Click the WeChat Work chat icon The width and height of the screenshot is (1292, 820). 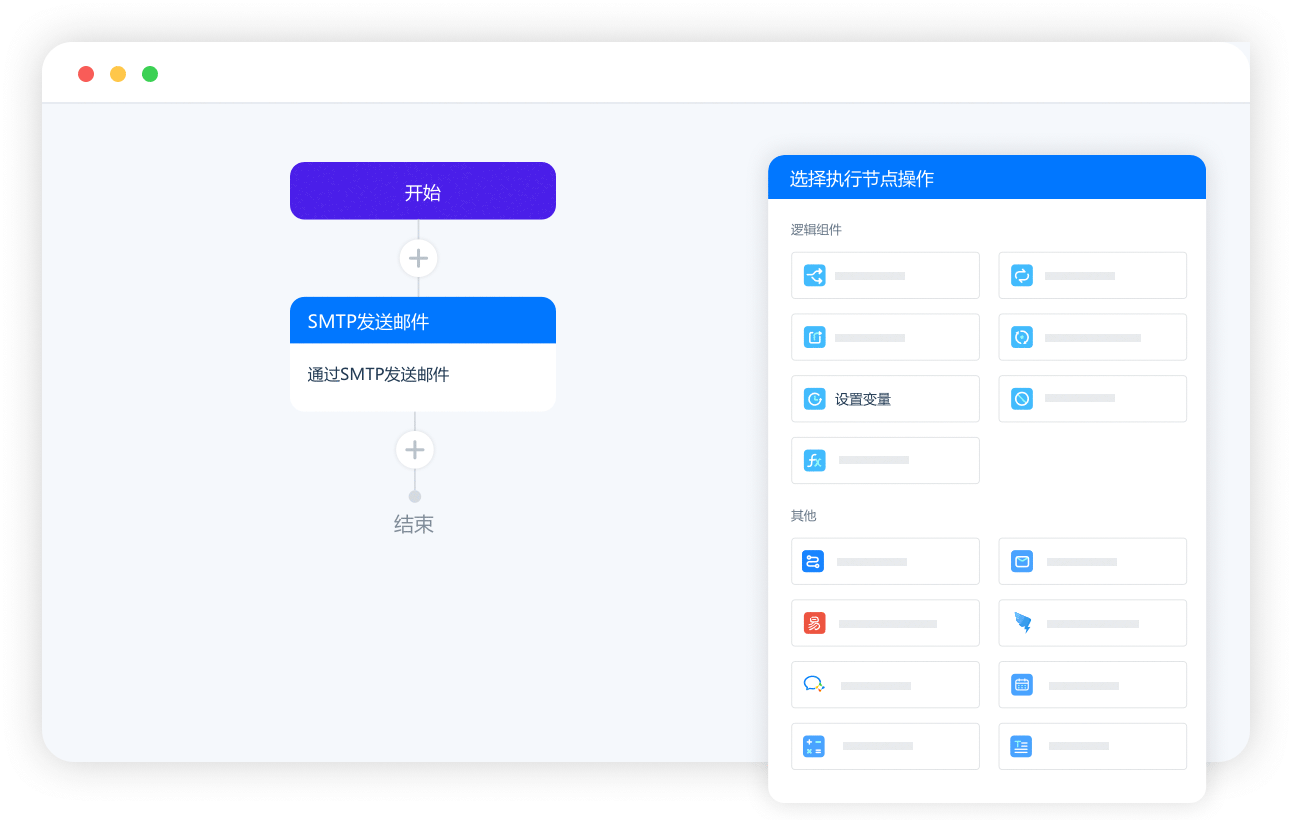813,684
